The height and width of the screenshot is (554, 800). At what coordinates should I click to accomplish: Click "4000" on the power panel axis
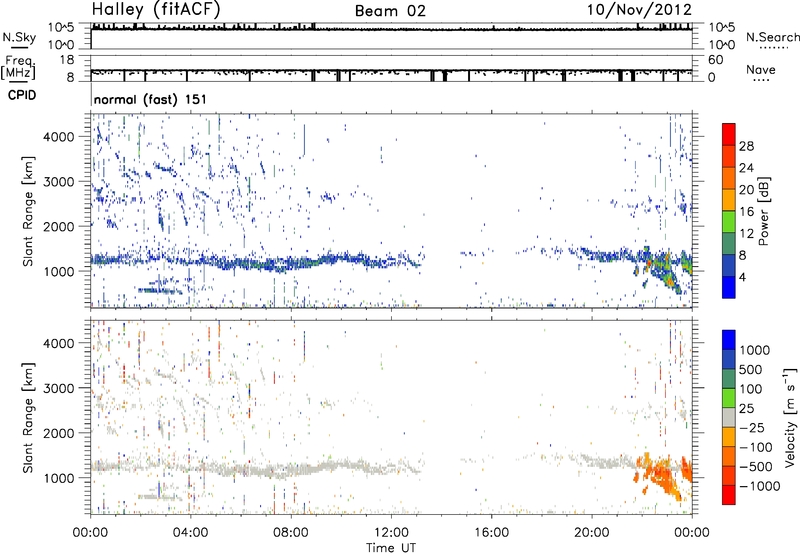(x=58, y=137)
